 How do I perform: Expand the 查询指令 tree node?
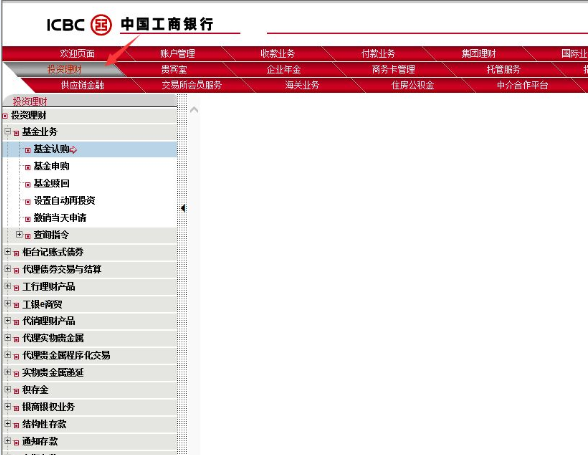(19, 234)
